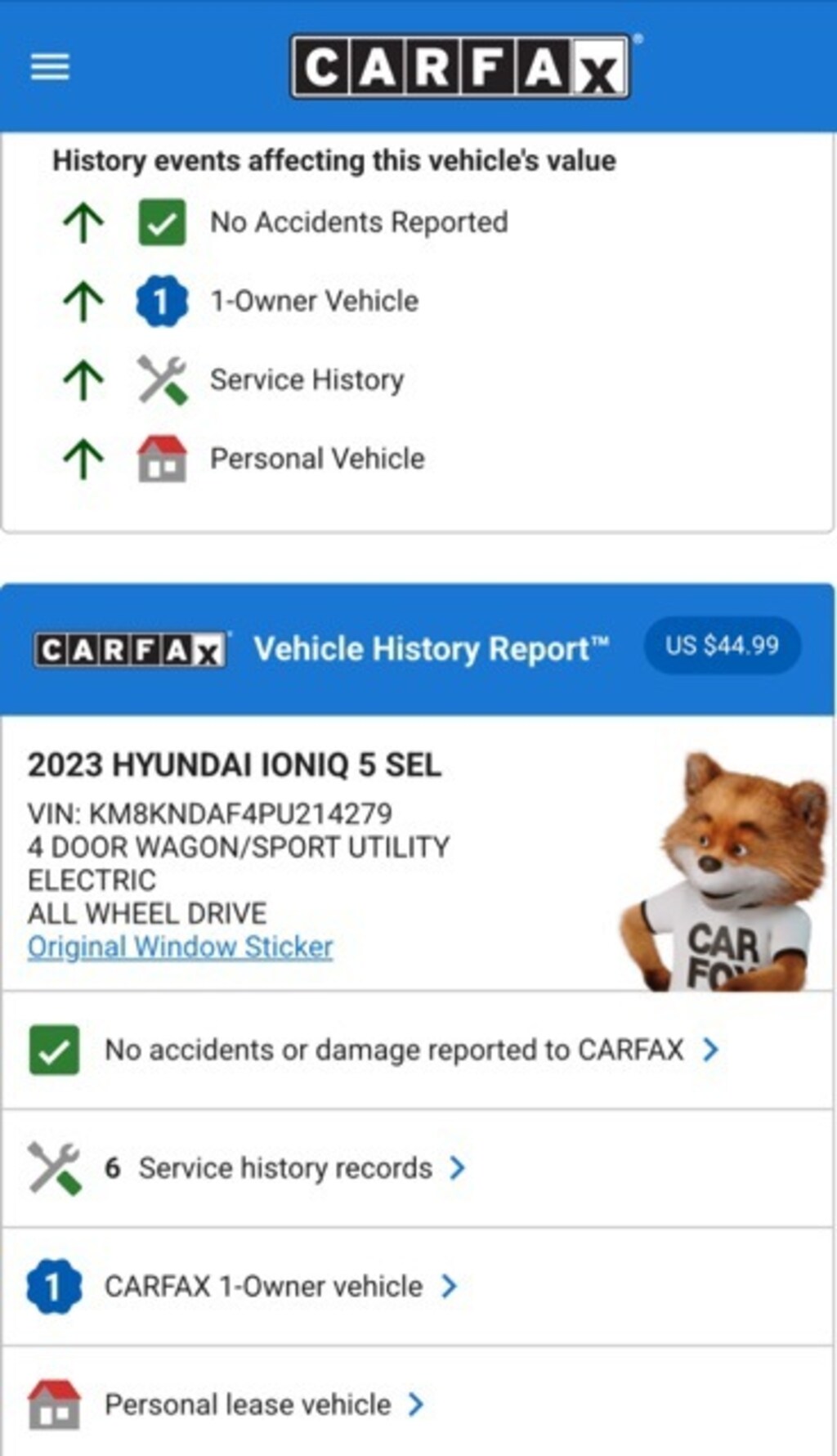The height and width of the screenshot is (1456, 837).
Task: Click the green arrow beside No Accidents Reported
Action: point(83,222)
